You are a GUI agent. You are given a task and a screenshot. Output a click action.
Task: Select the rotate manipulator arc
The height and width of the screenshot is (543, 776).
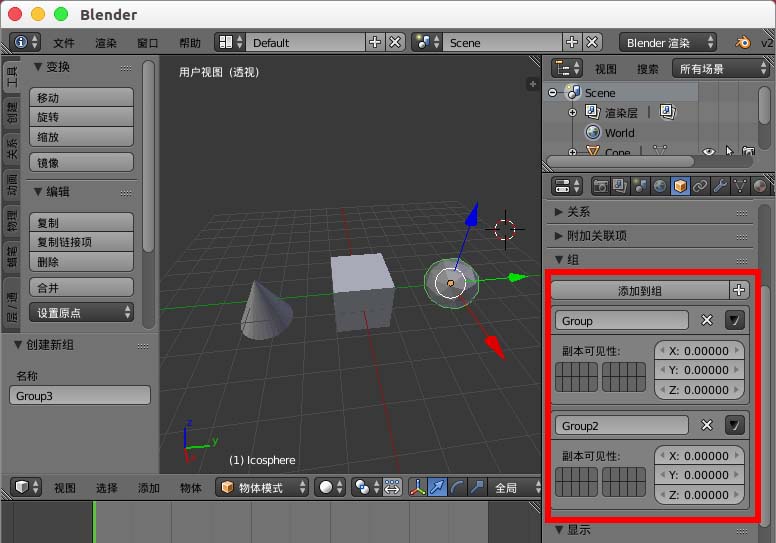457,488
